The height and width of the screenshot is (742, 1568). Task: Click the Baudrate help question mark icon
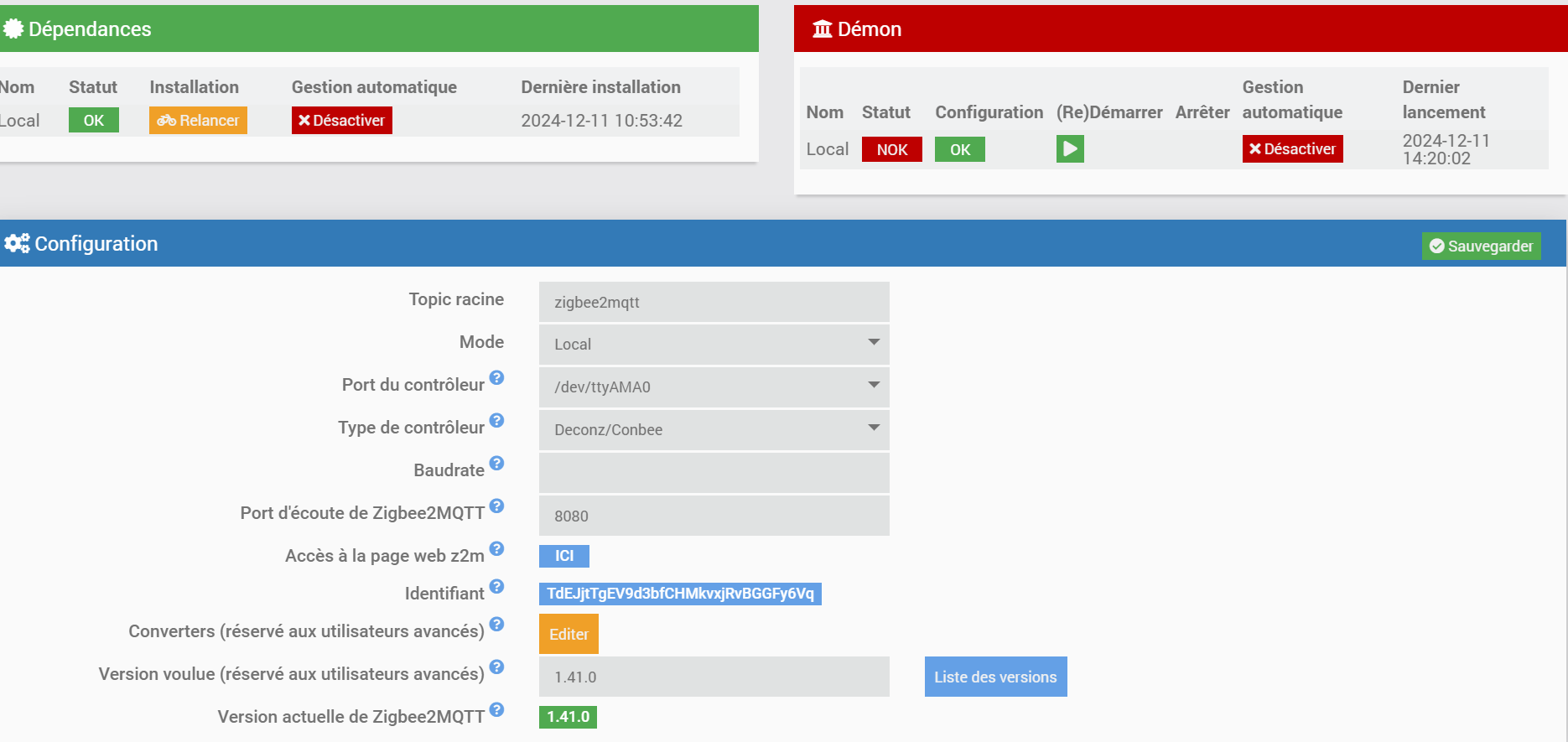pyautogui.click(x=496, y=464)
